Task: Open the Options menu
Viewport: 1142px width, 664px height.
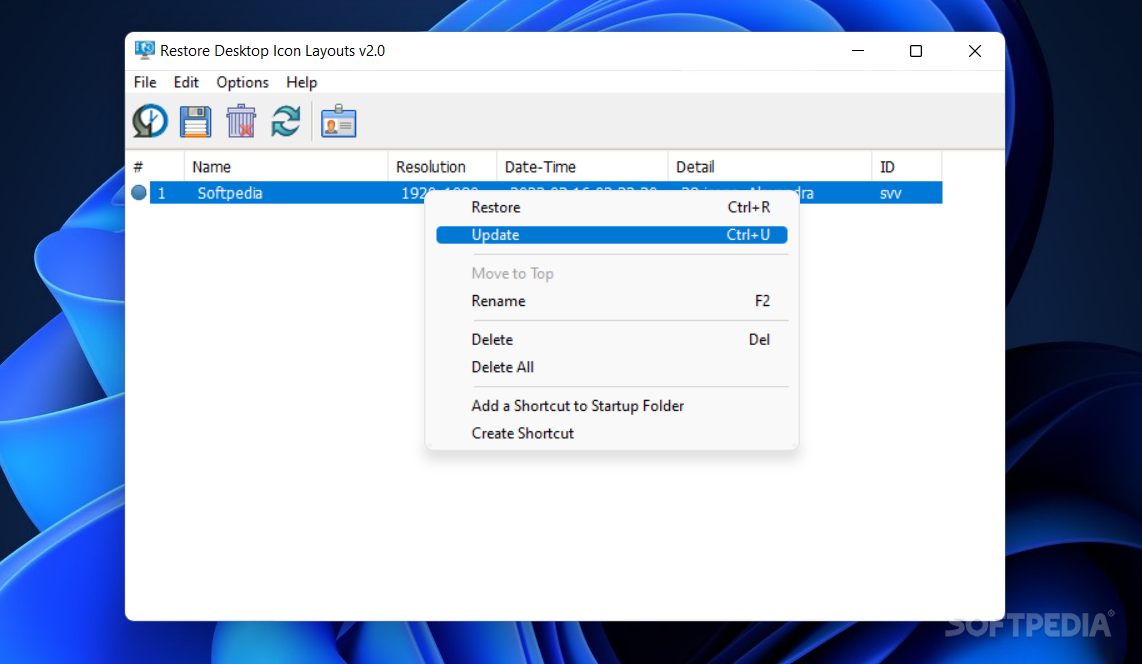Action: 243,82
